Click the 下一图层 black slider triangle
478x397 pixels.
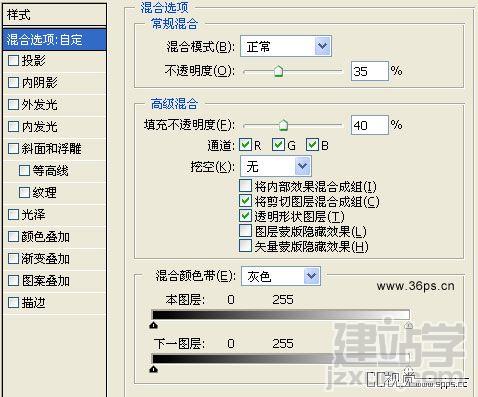153,369
